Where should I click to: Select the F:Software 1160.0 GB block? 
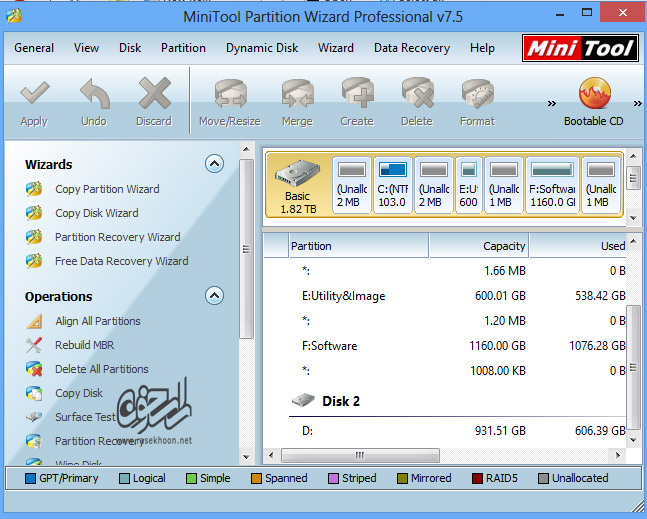[x=552, y=185]
